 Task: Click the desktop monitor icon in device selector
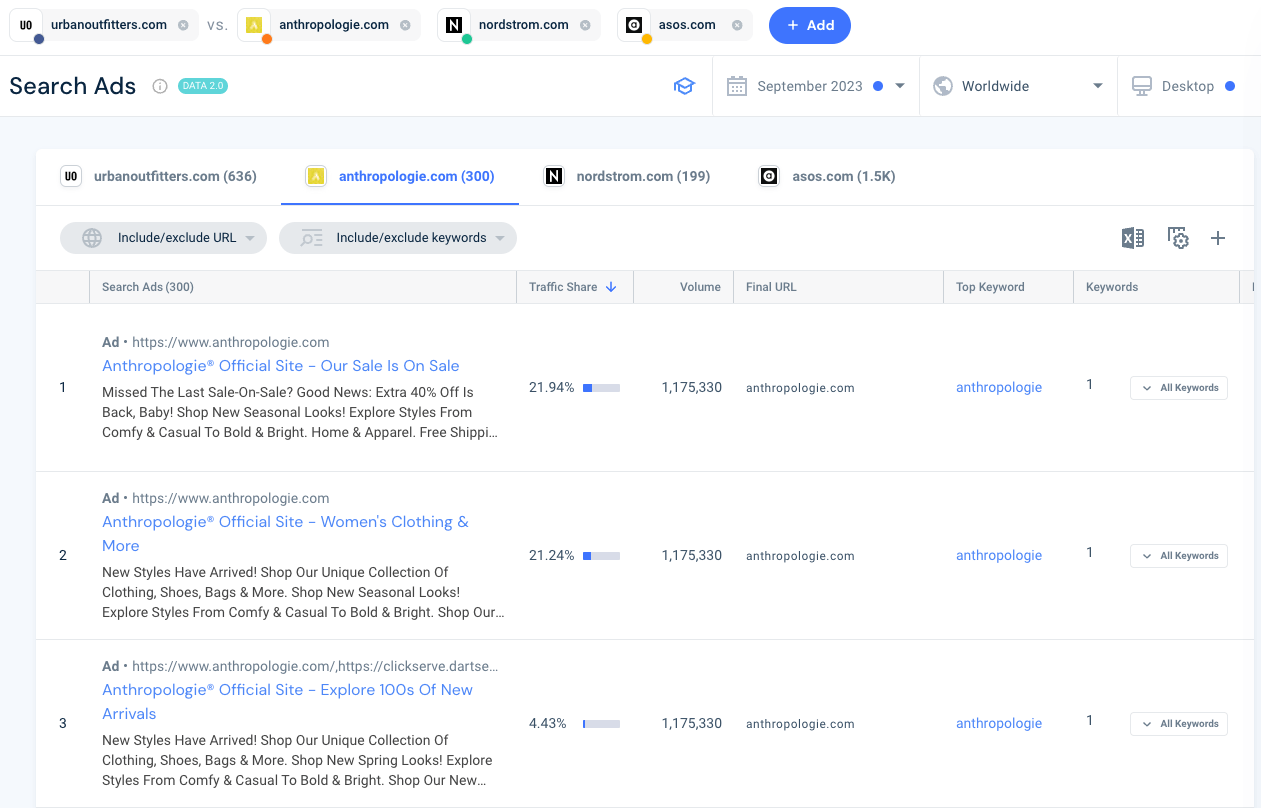click(x=1140, y=86)
